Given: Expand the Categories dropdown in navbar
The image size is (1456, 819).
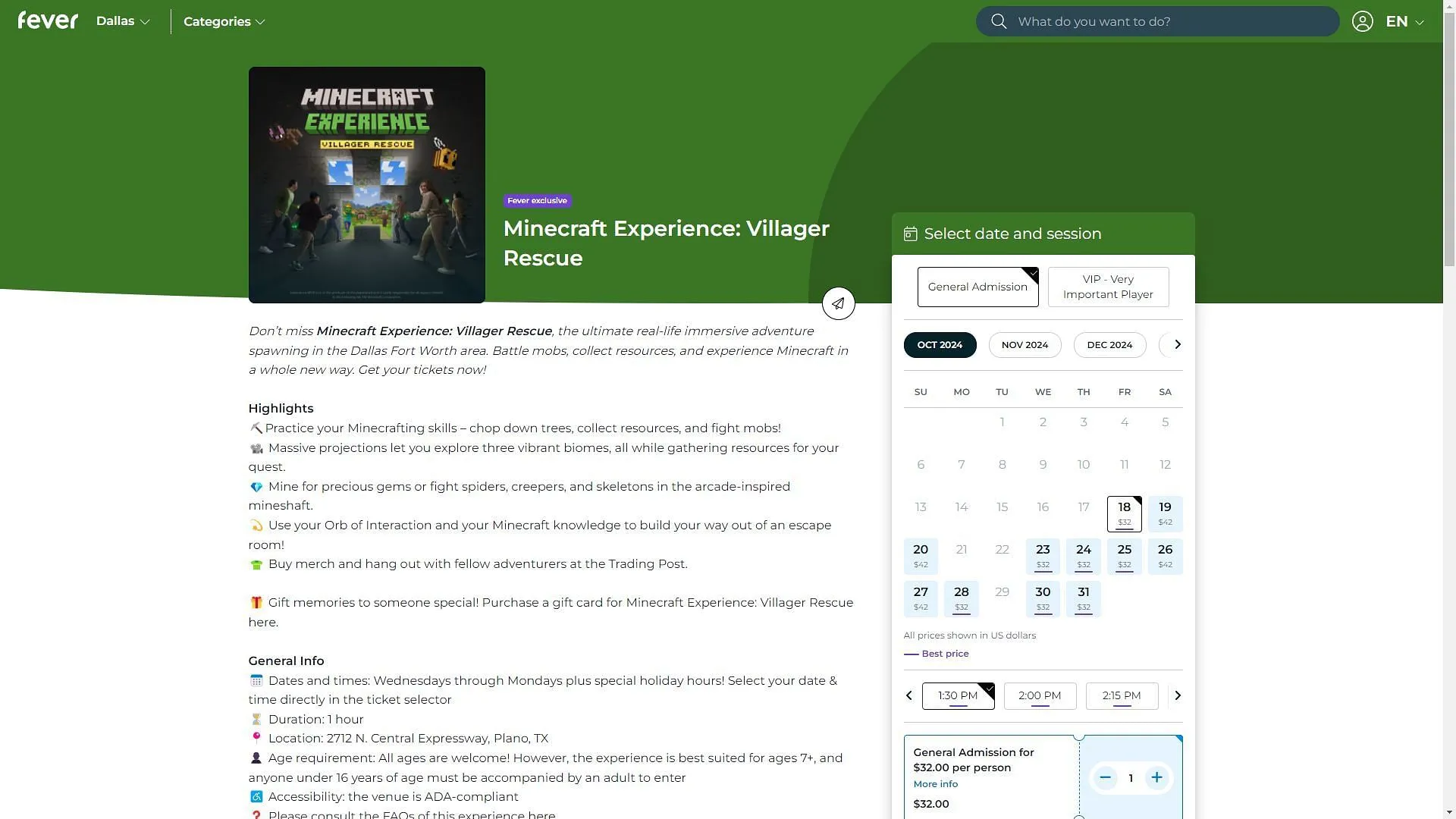Looking at the screenshot, I should pos(224,21).
